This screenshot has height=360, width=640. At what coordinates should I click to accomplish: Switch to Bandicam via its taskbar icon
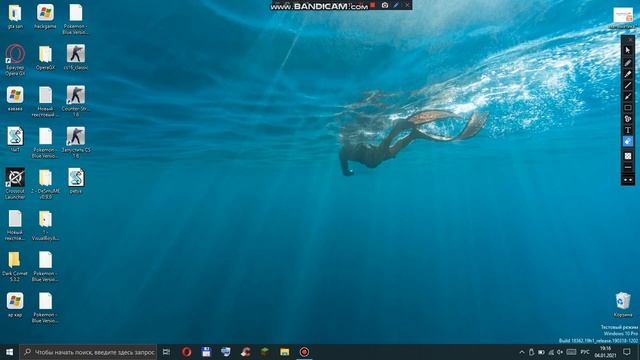click(304, 352)
